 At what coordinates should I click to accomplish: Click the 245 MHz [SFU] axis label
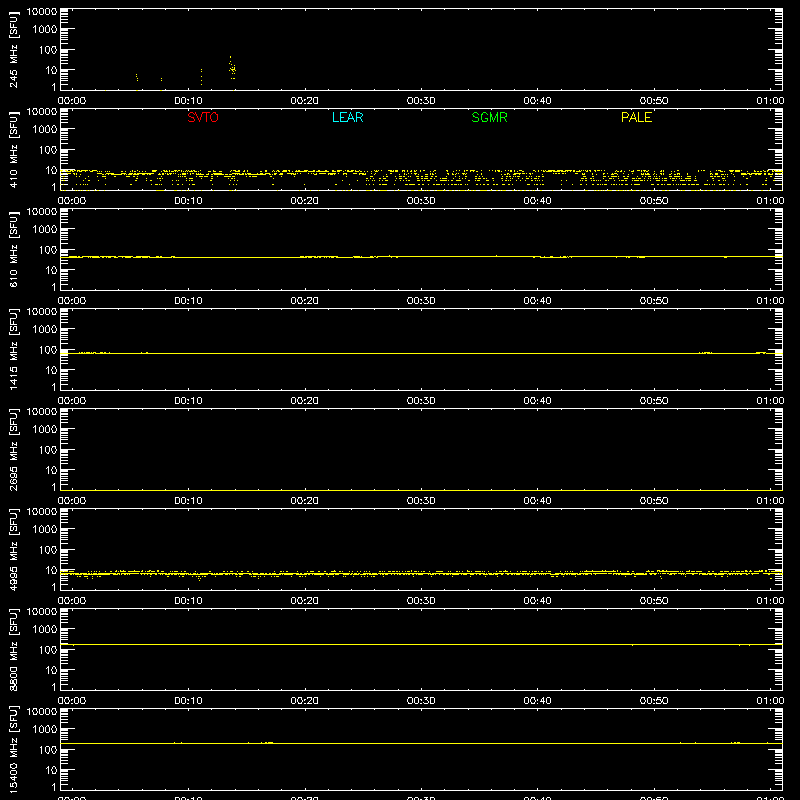13,49
